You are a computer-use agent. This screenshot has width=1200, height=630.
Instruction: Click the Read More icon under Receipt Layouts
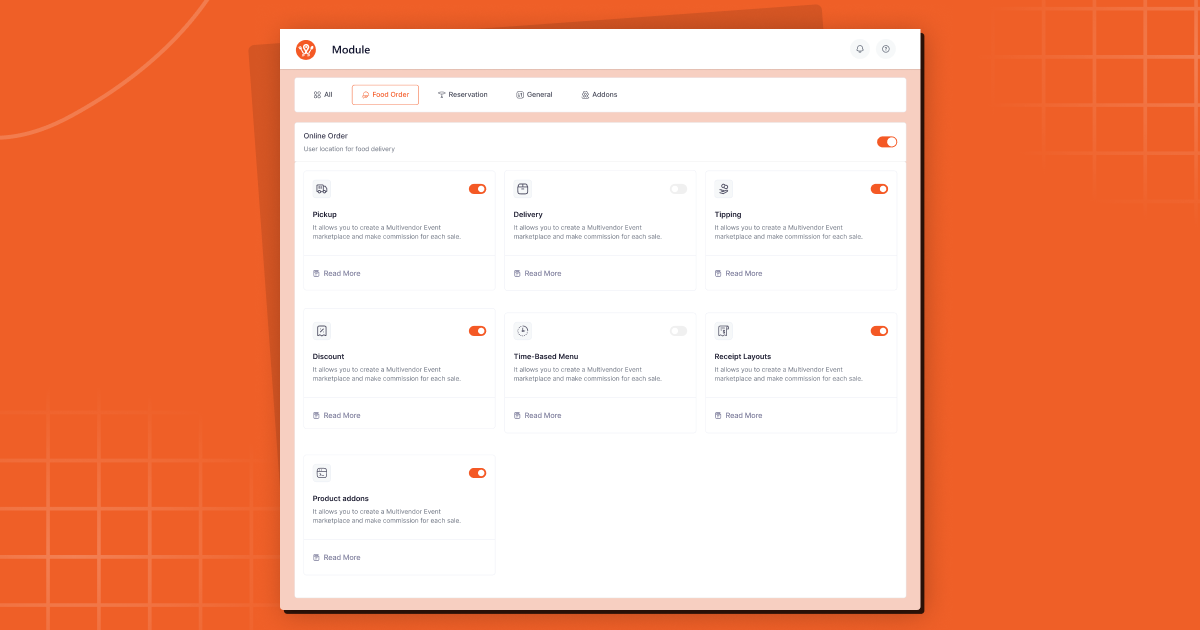point(718,415)
